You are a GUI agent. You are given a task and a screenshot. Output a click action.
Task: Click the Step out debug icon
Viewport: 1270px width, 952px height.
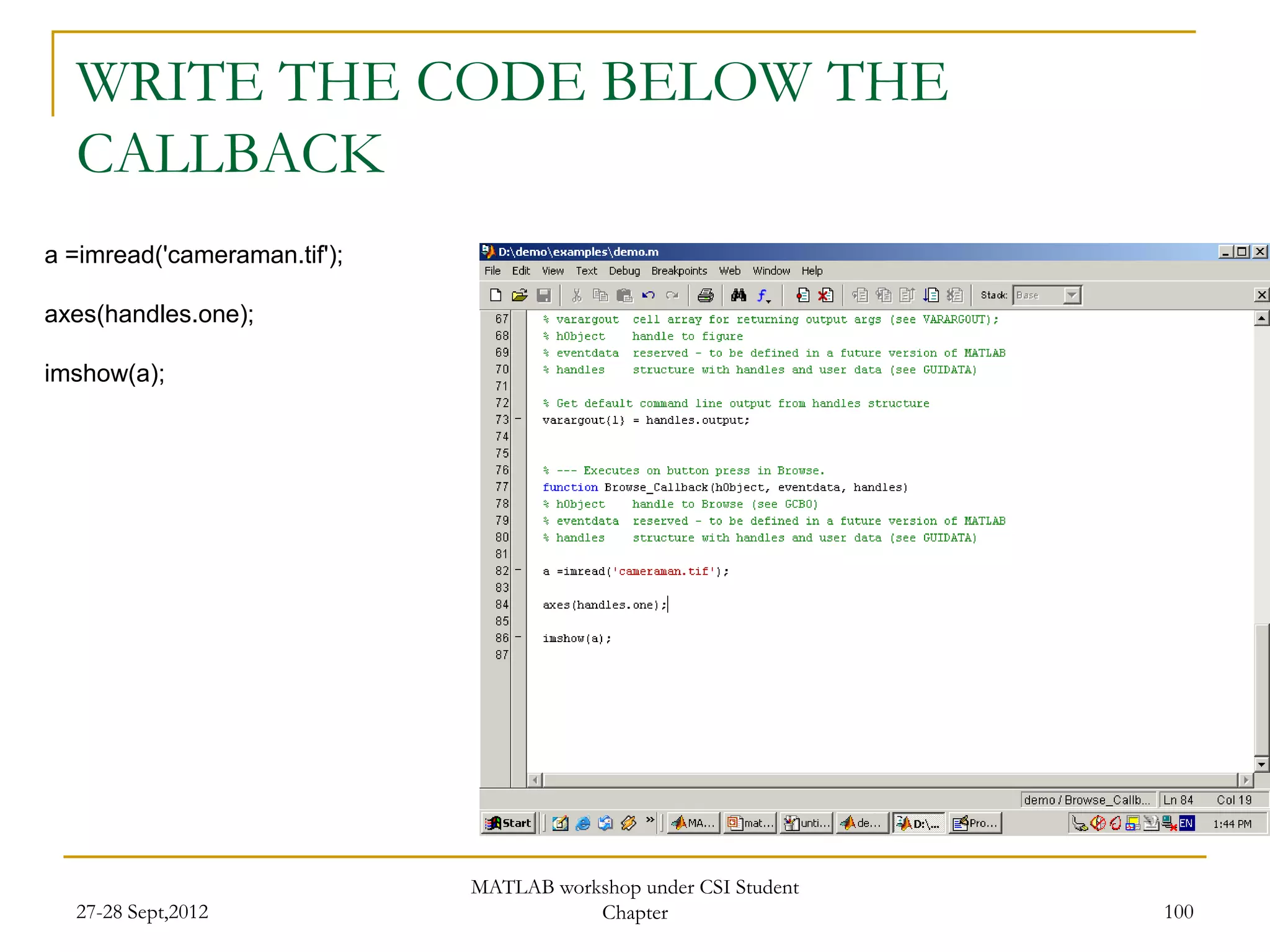tap(907, 295)
